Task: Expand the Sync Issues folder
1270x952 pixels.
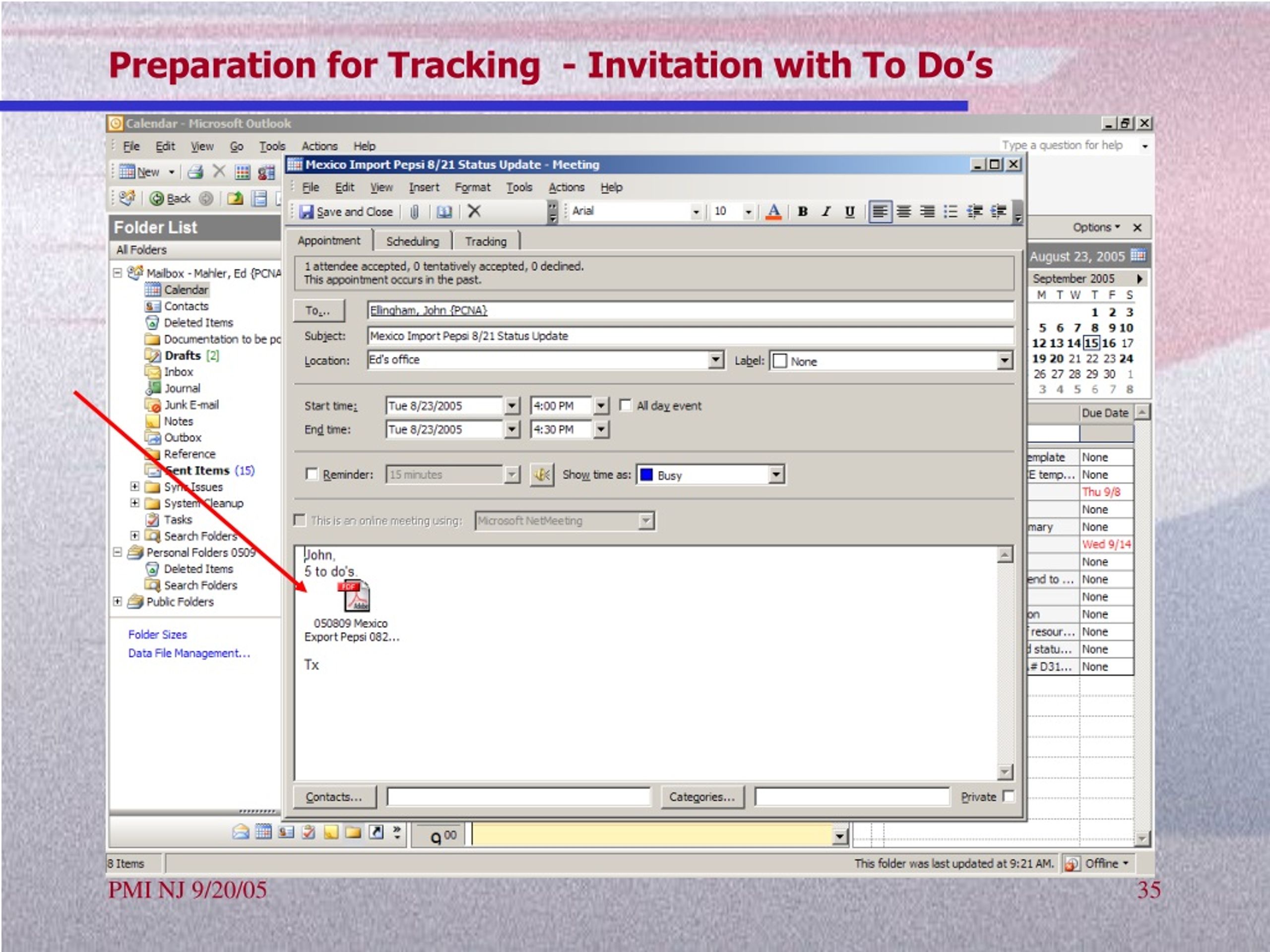Action: (134, 486)
